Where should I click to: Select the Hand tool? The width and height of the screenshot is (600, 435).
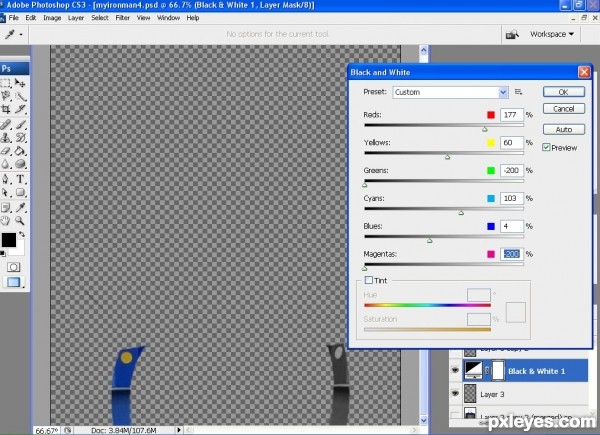pyautogui.click(x=6, y=220)
